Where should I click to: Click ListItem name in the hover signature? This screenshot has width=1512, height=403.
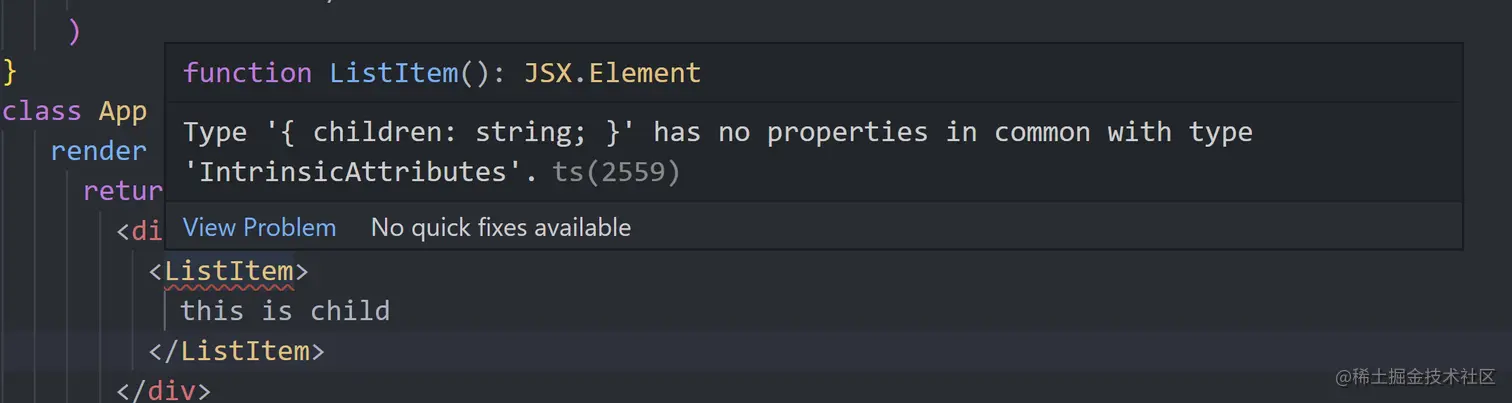tap(393, 73)
